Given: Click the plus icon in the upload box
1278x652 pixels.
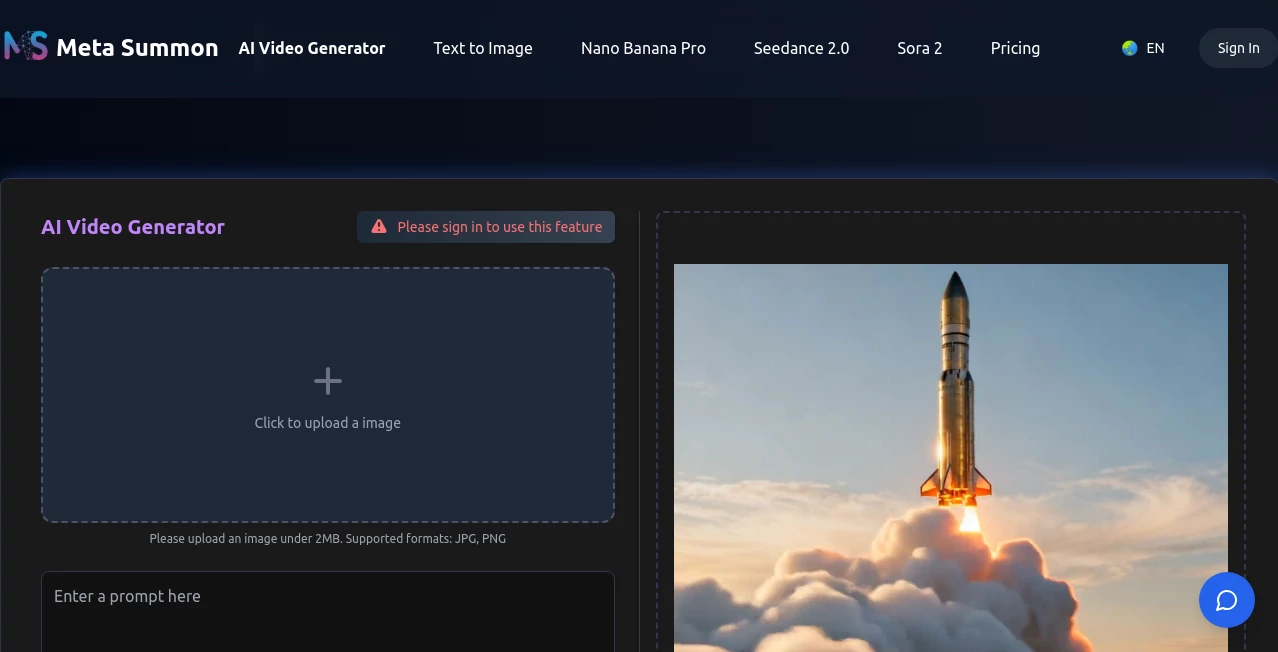Looking at the screenshot, I should pyautogui.click(x=327, y=380).
